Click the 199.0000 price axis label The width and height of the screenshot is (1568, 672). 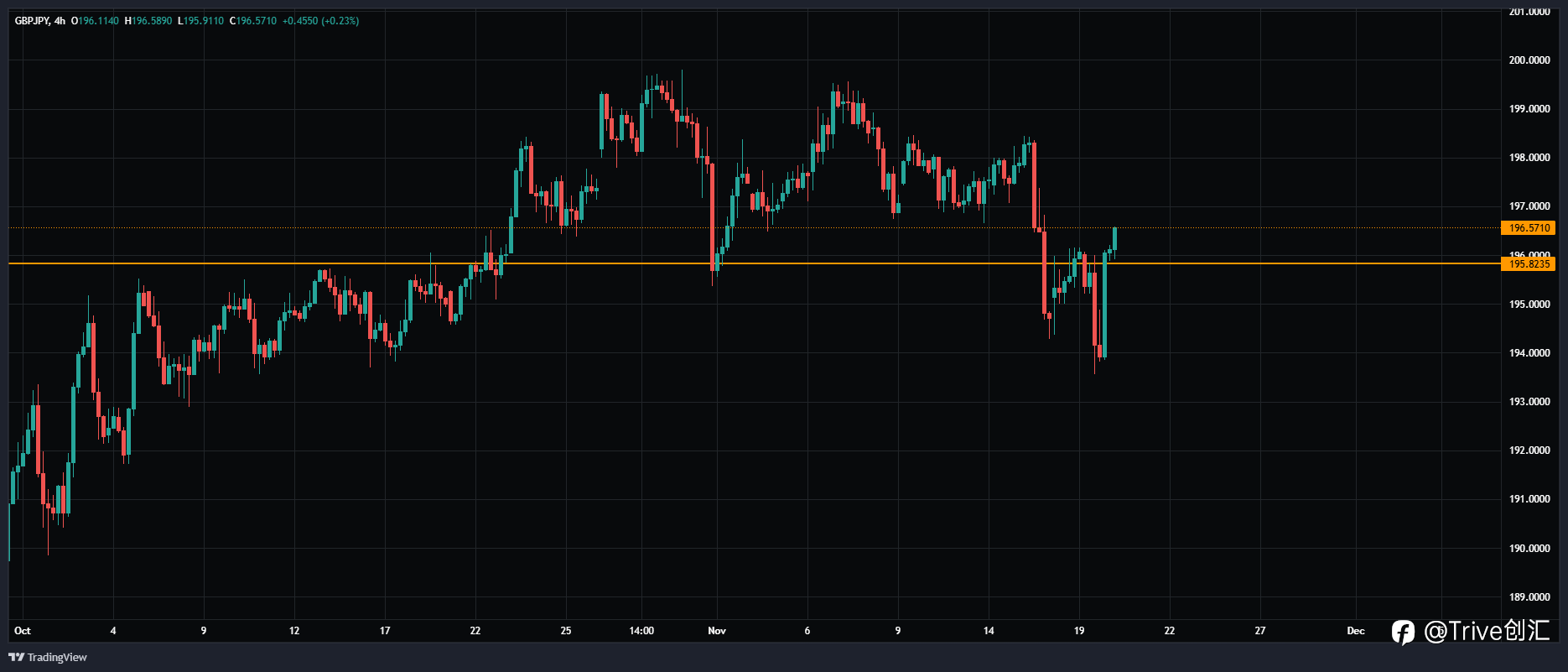(x=1529, y=109)
